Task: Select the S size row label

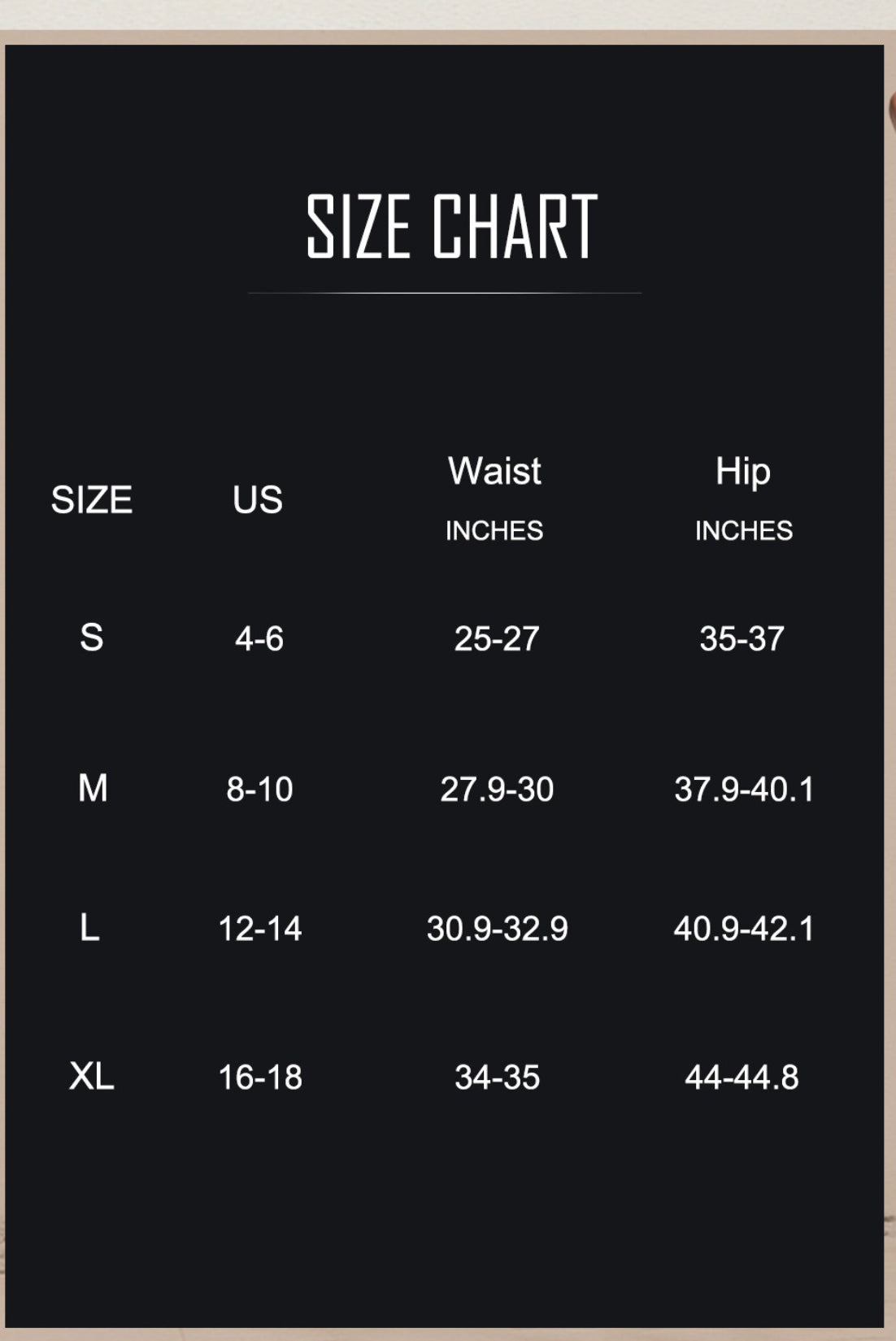Action: coord(92,637)
